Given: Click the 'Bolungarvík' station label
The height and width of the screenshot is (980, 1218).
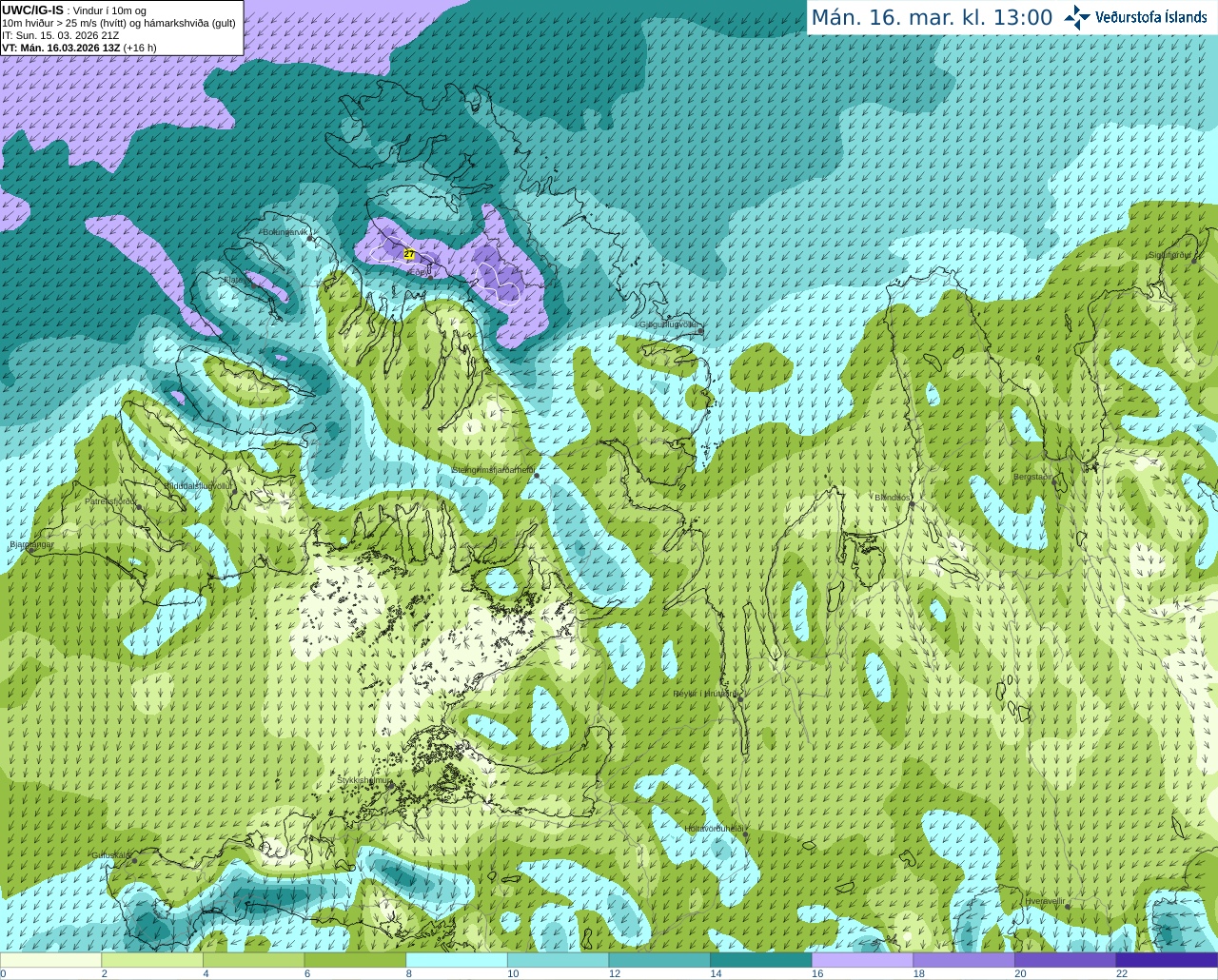Looking at the screenshot, I should pyautogui.click(x=285, y=231).
